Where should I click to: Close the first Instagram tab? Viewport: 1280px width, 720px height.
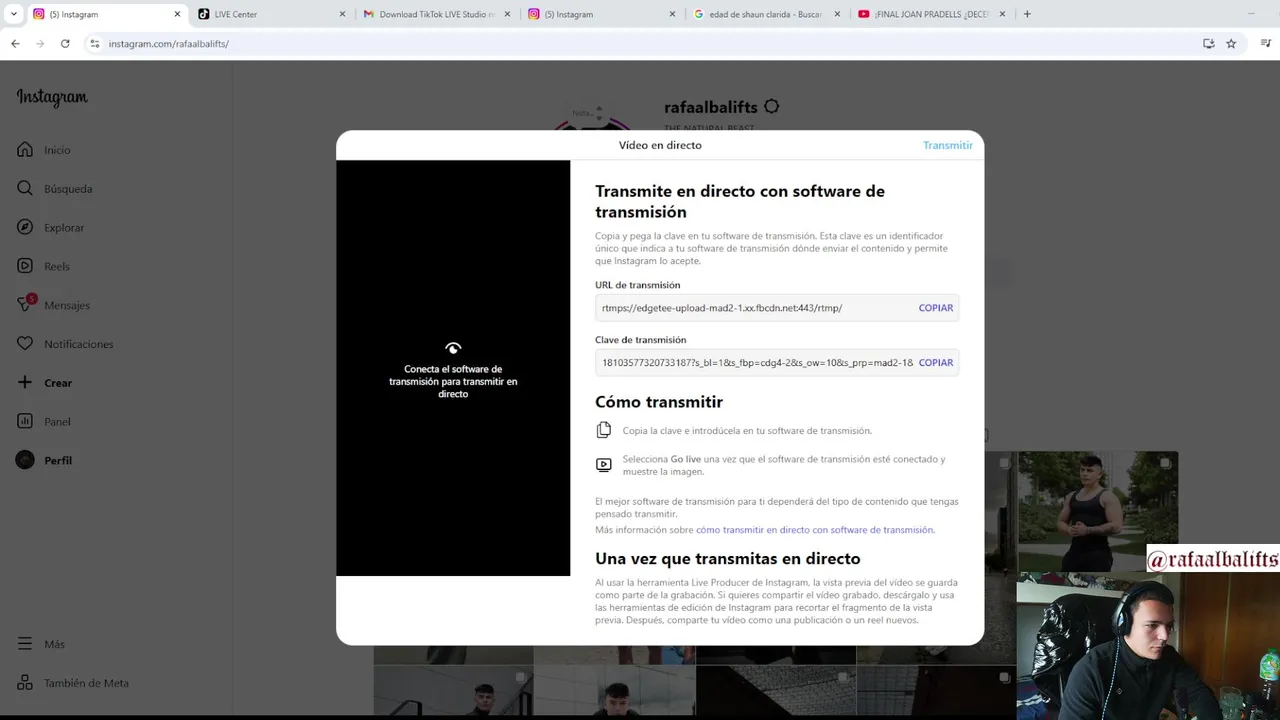(x=178, y=14)
